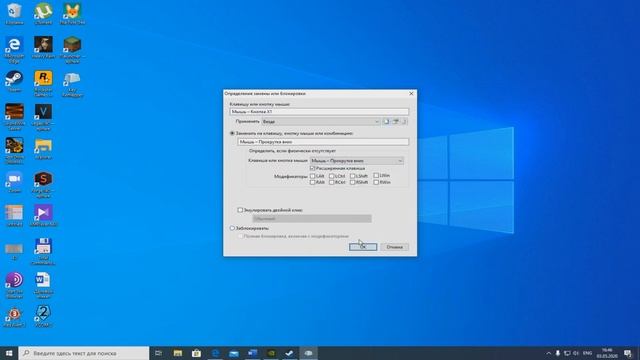Toggle the extended key checkbox

click(313, 168)
